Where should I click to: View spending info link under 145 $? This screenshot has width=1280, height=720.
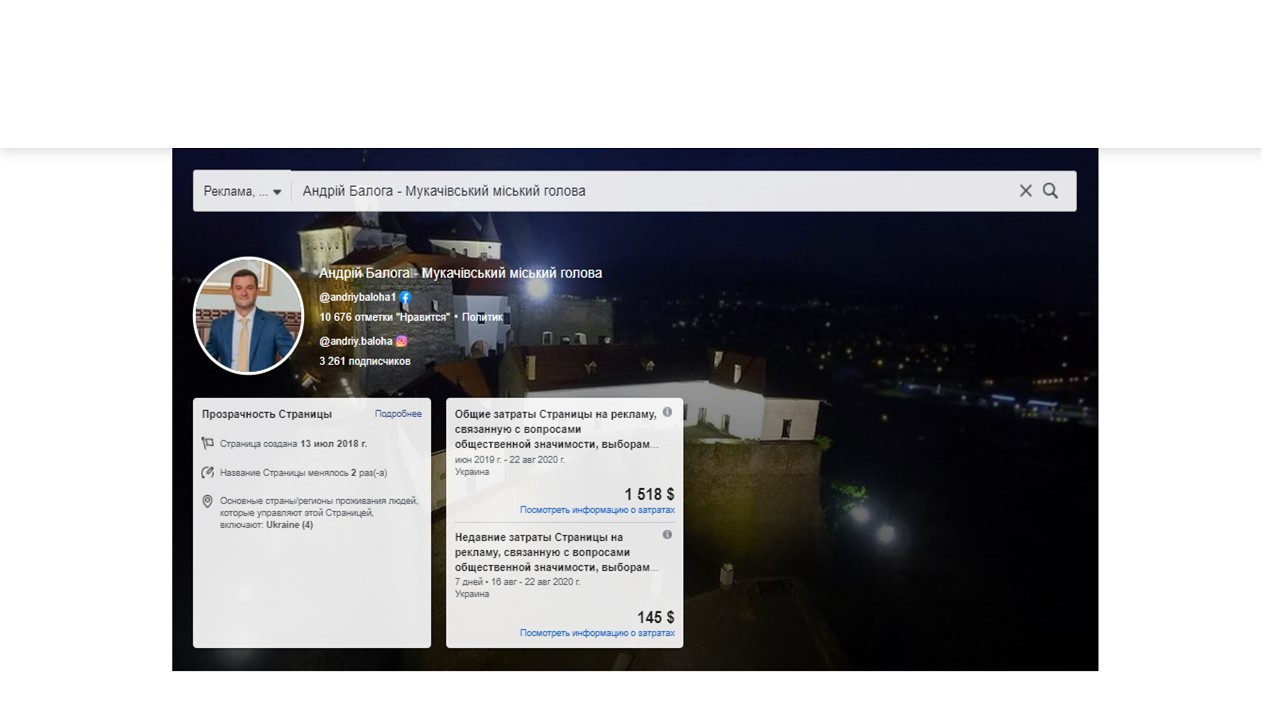point(597,633)
